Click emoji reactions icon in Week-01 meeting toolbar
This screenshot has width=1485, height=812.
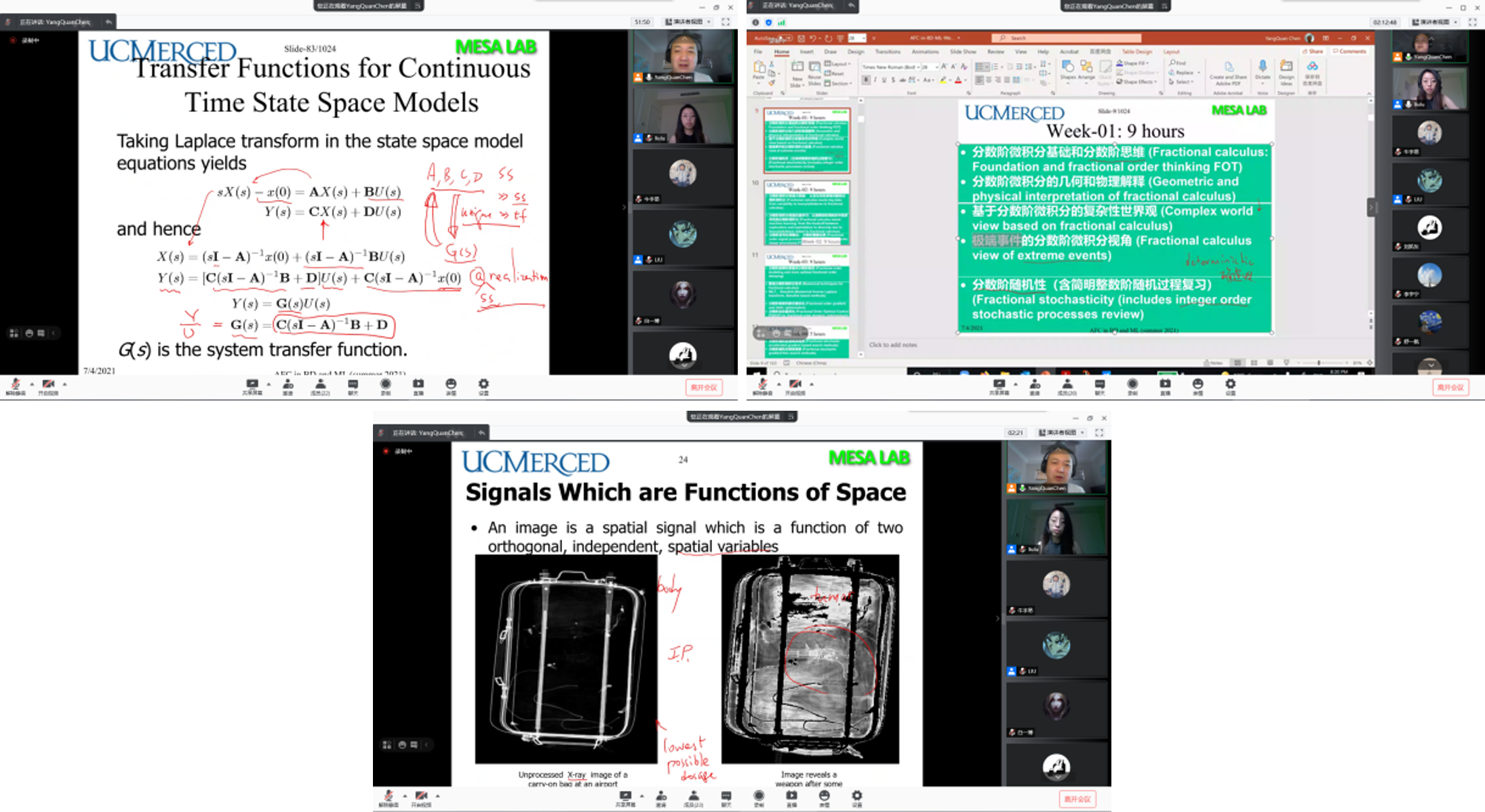[x=1197, y=385]
